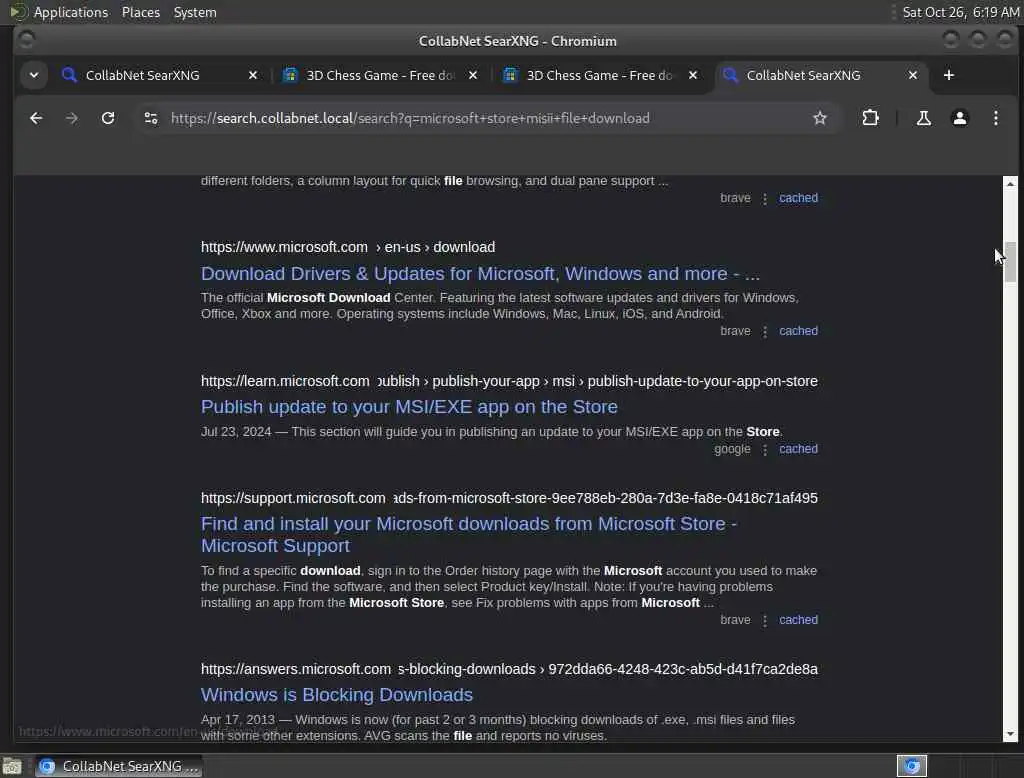
Task: Switch to the first 3D Chess Game tab
Action: point(379,75)
